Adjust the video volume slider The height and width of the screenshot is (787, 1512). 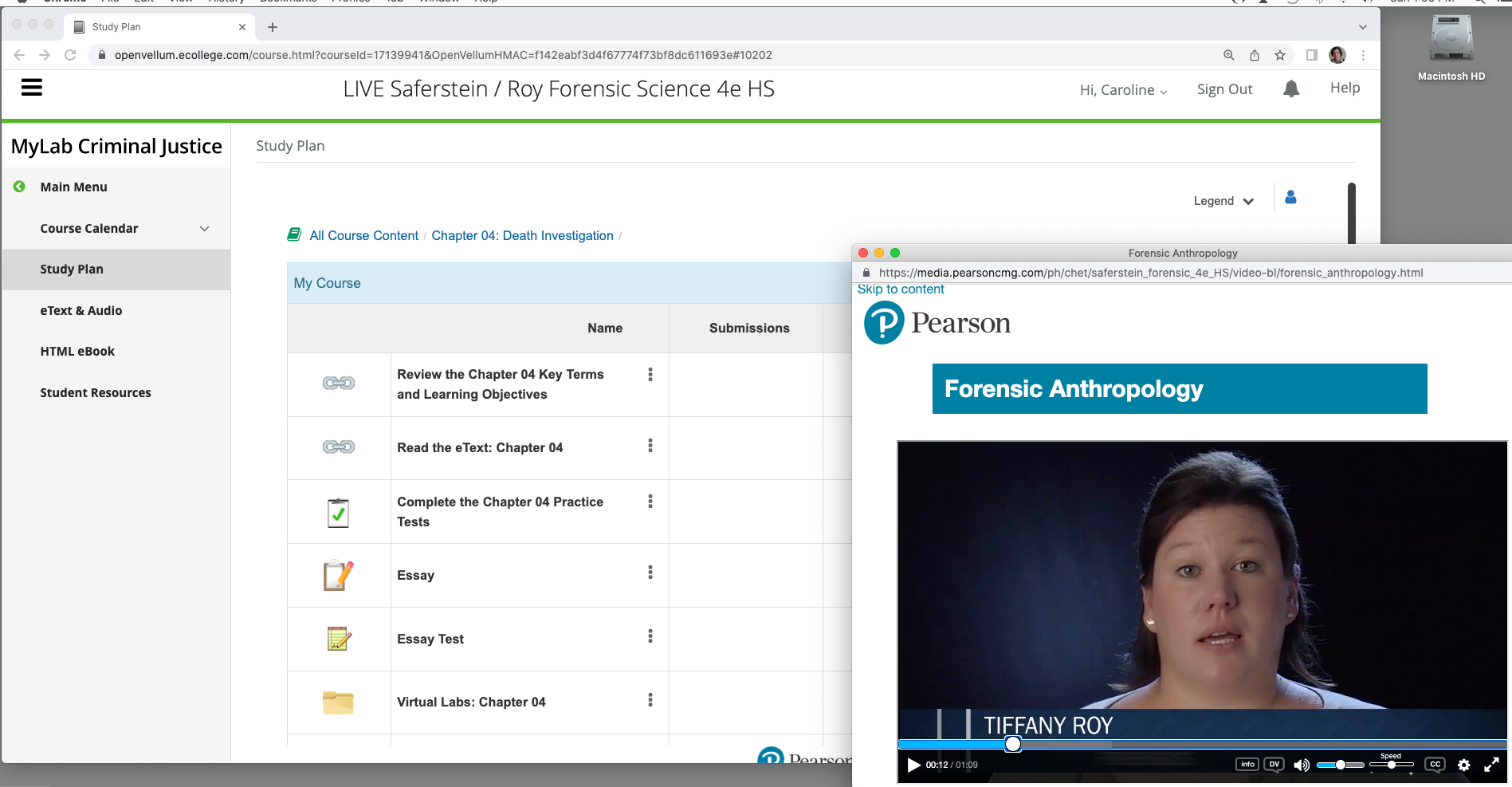point(1341,765)
